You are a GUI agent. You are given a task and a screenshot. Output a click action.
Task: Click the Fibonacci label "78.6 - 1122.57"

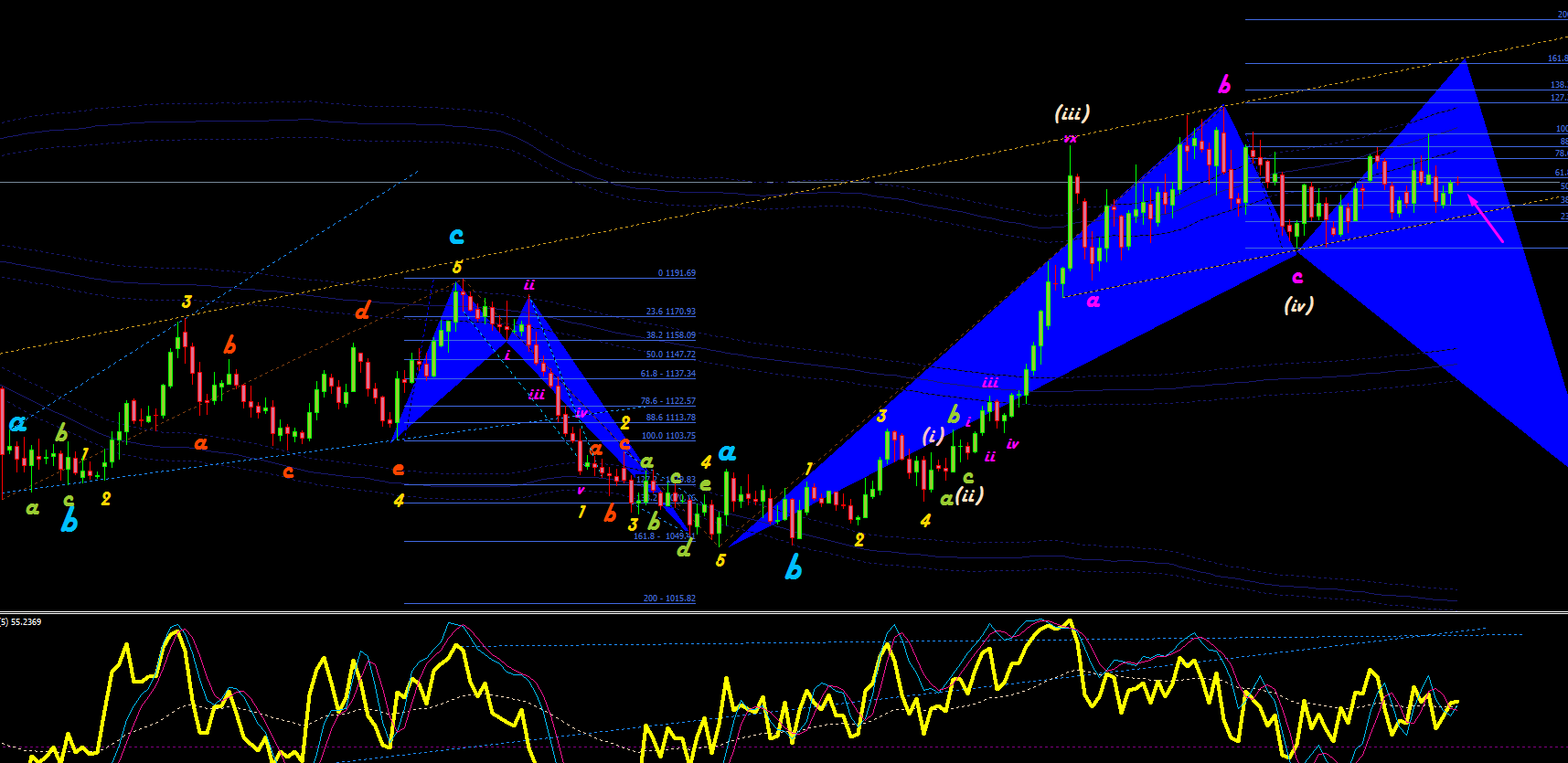tap(667, 401)
